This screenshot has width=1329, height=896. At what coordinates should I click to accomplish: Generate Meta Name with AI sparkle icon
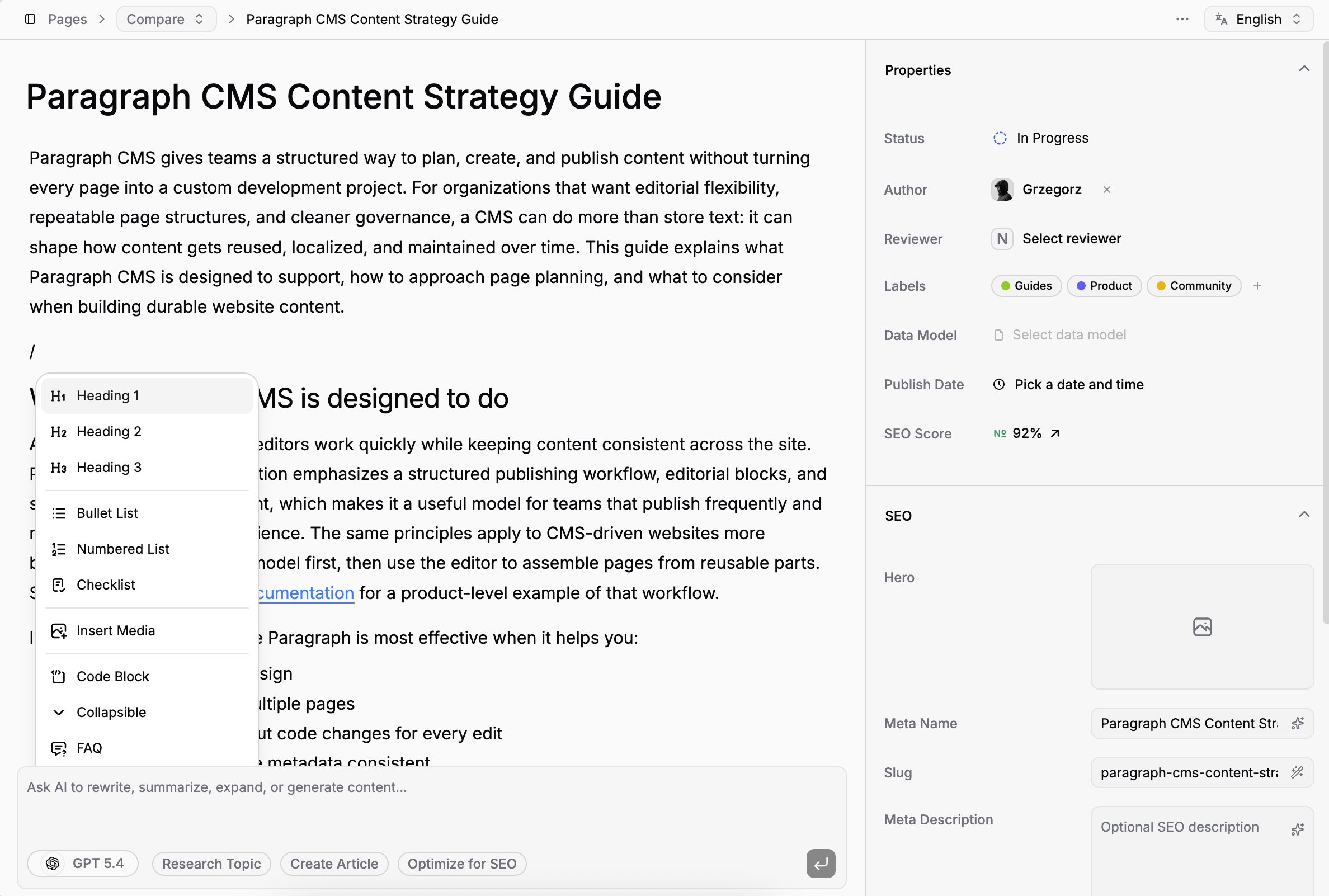coord(1297,723)
